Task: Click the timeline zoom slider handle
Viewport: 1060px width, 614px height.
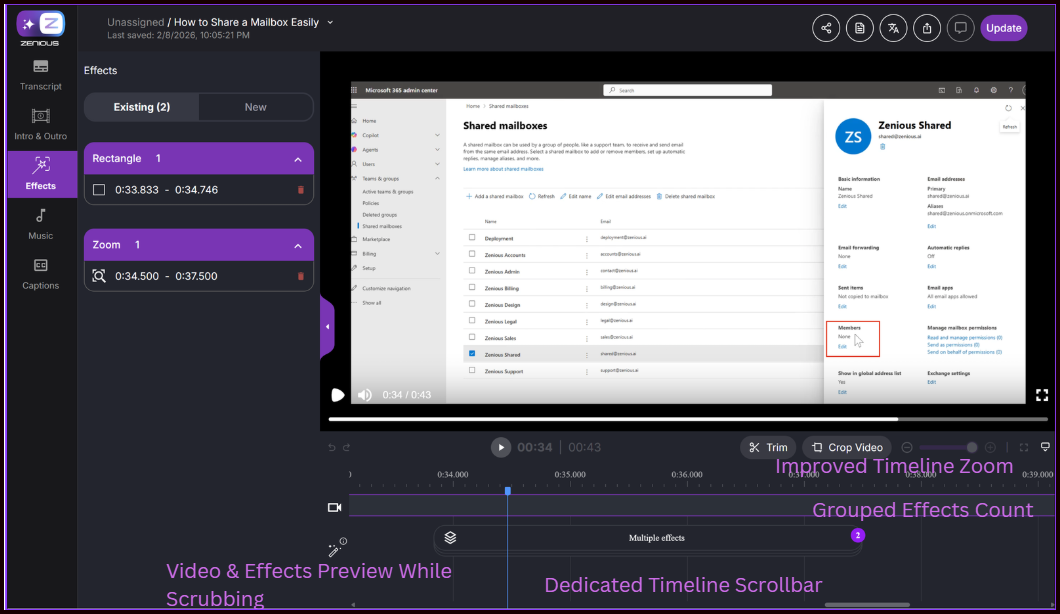Action: click(x=971, y=448)
